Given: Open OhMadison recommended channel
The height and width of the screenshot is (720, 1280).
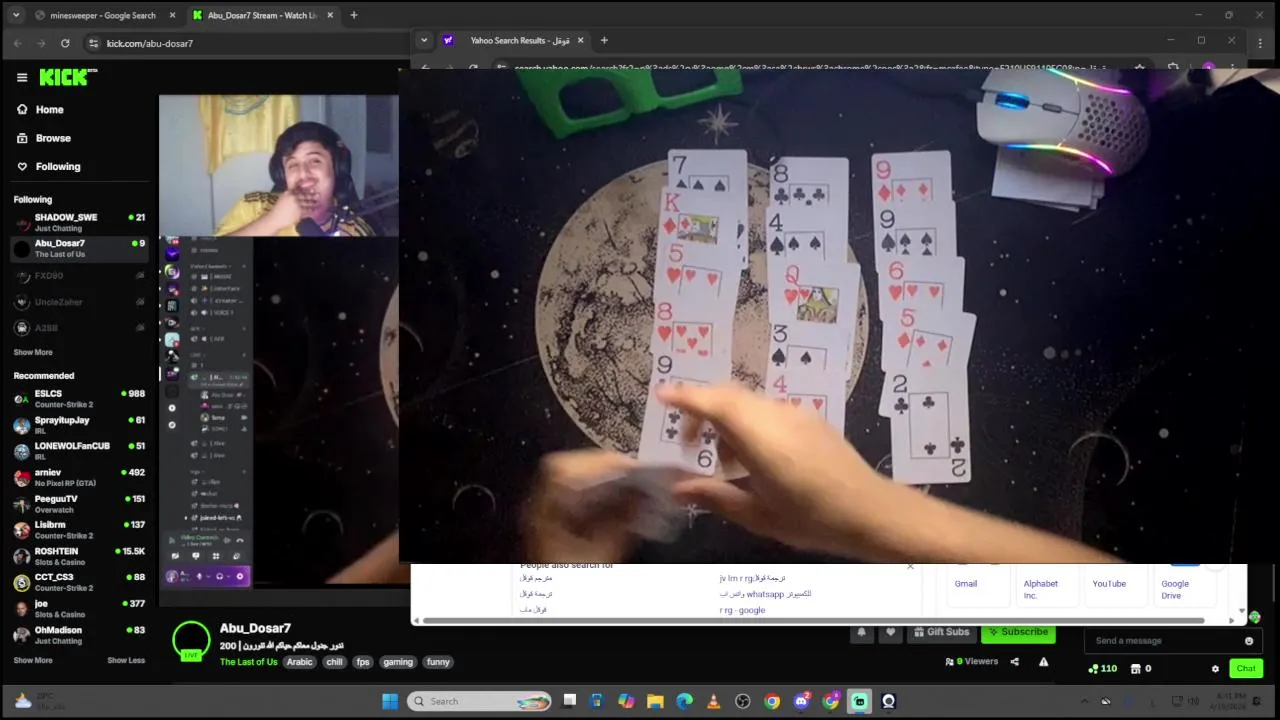Looking at the screenshot, I should (x=79, y=634).
